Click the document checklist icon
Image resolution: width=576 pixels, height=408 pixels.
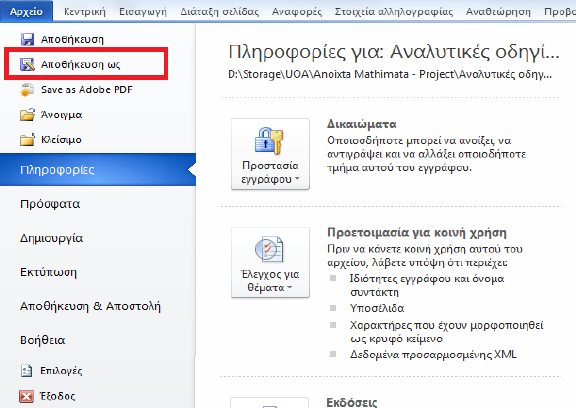pyautogui.click(x=269, y=249)
